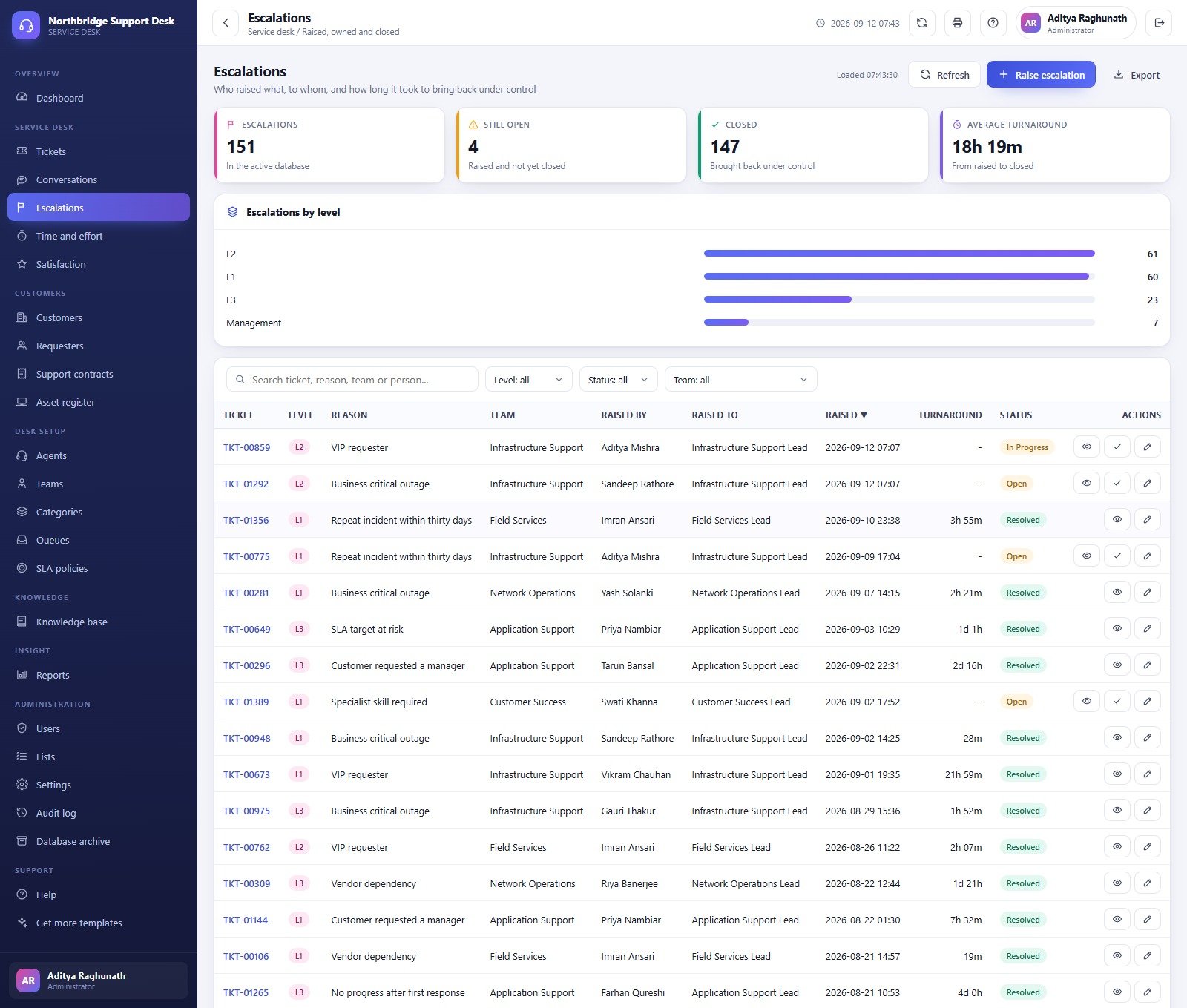
Task: View eye icon for TKT-01356
Action: tap(1117, 520)
